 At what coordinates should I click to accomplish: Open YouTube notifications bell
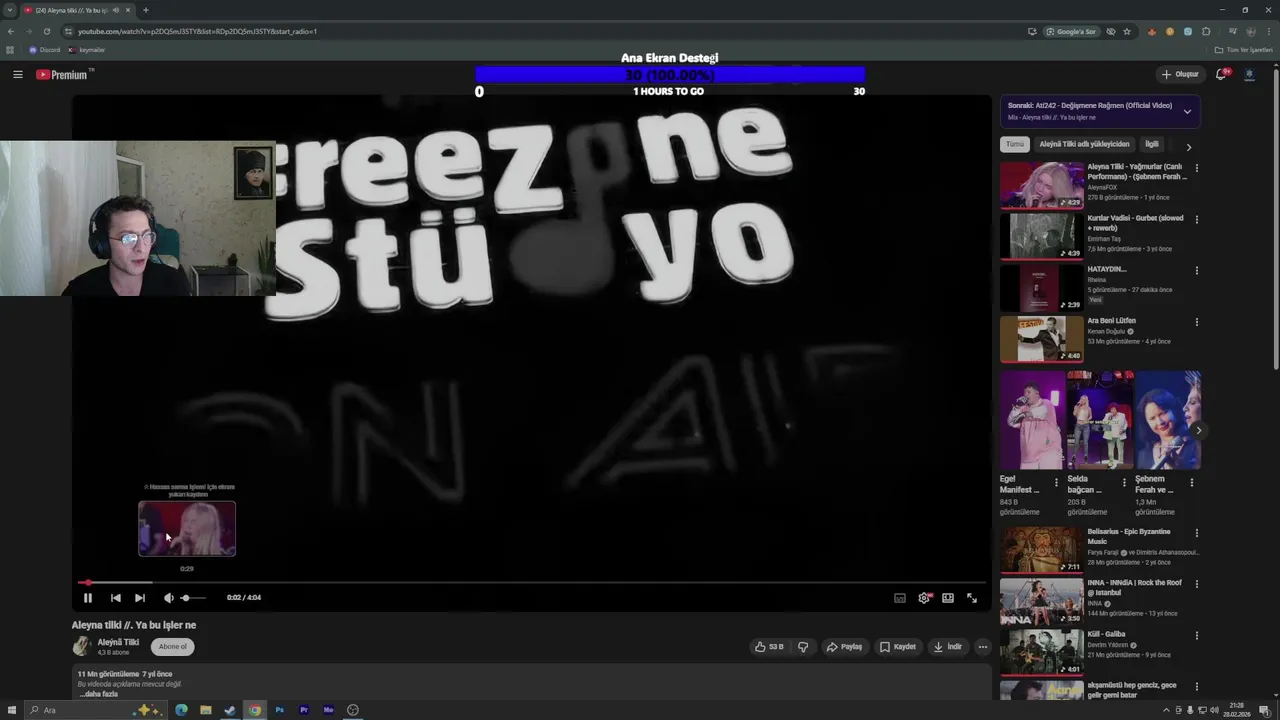click(1221, 74)
